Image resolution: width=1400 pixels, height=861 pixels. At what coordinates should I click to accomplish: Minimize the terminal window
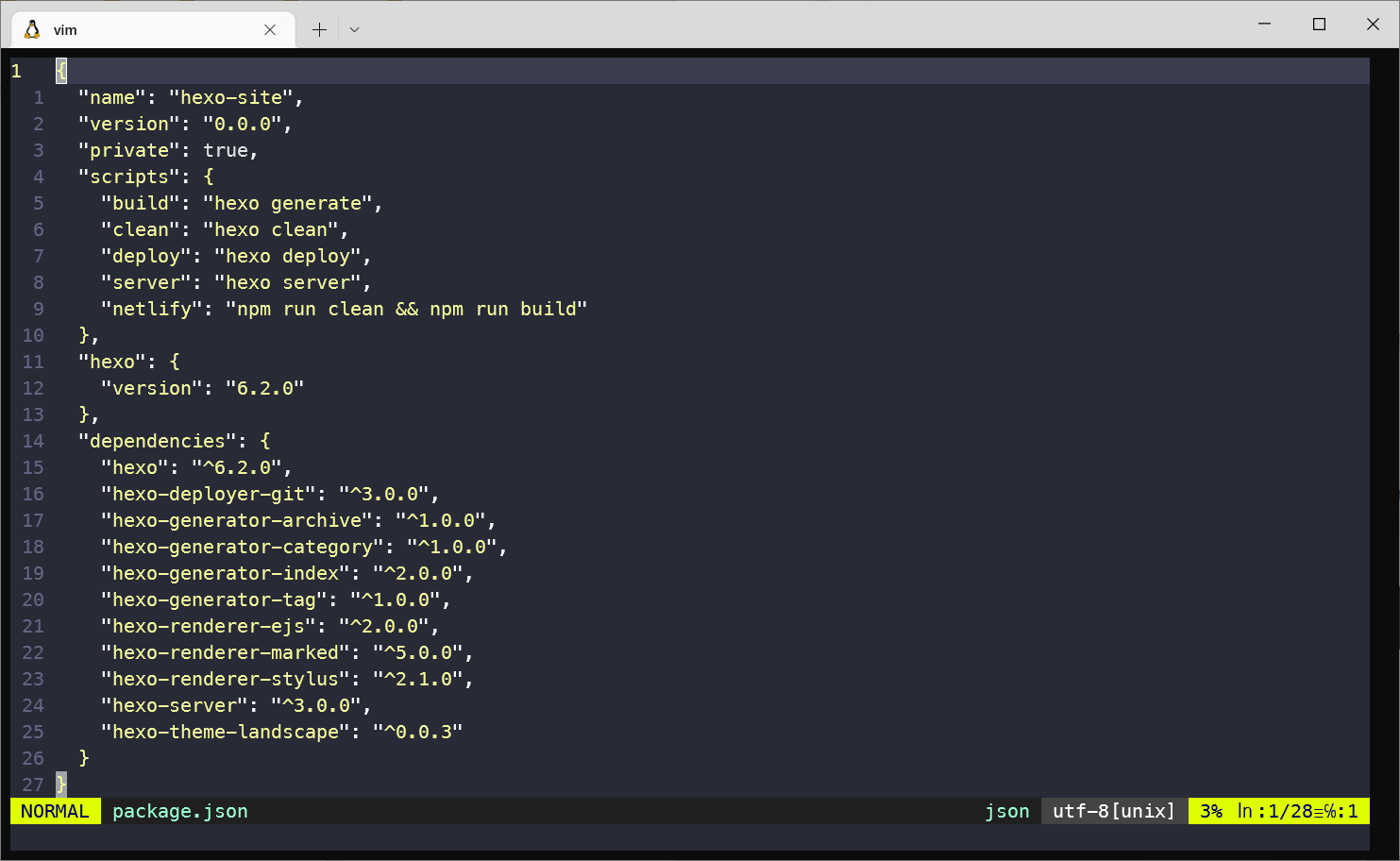pos(1265,24)
